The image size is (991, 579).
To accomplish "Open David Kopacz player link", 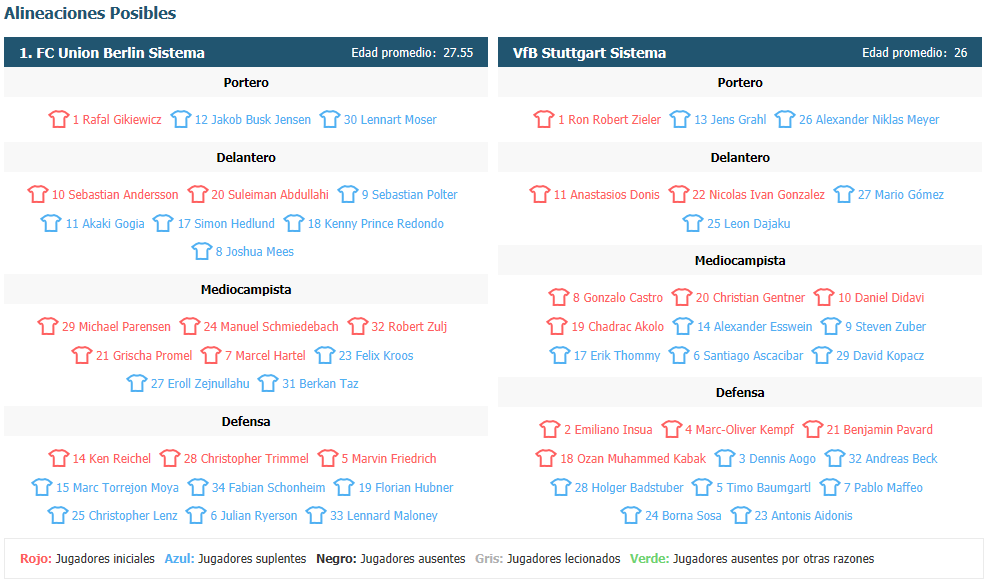I will [880, 356].
